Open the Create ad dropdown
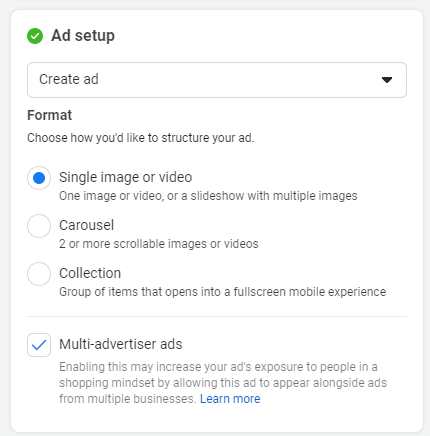The image size is (430, 436). (x=217, y=80)
